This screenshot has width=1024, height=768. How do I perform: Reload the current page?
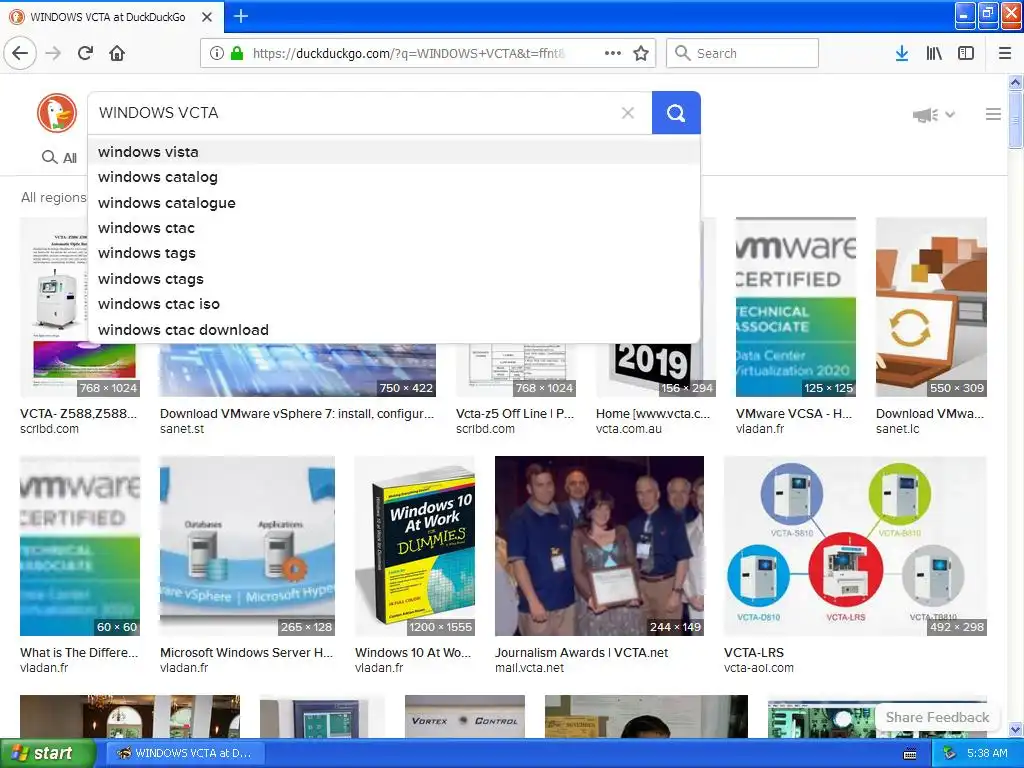click(85, 54)
